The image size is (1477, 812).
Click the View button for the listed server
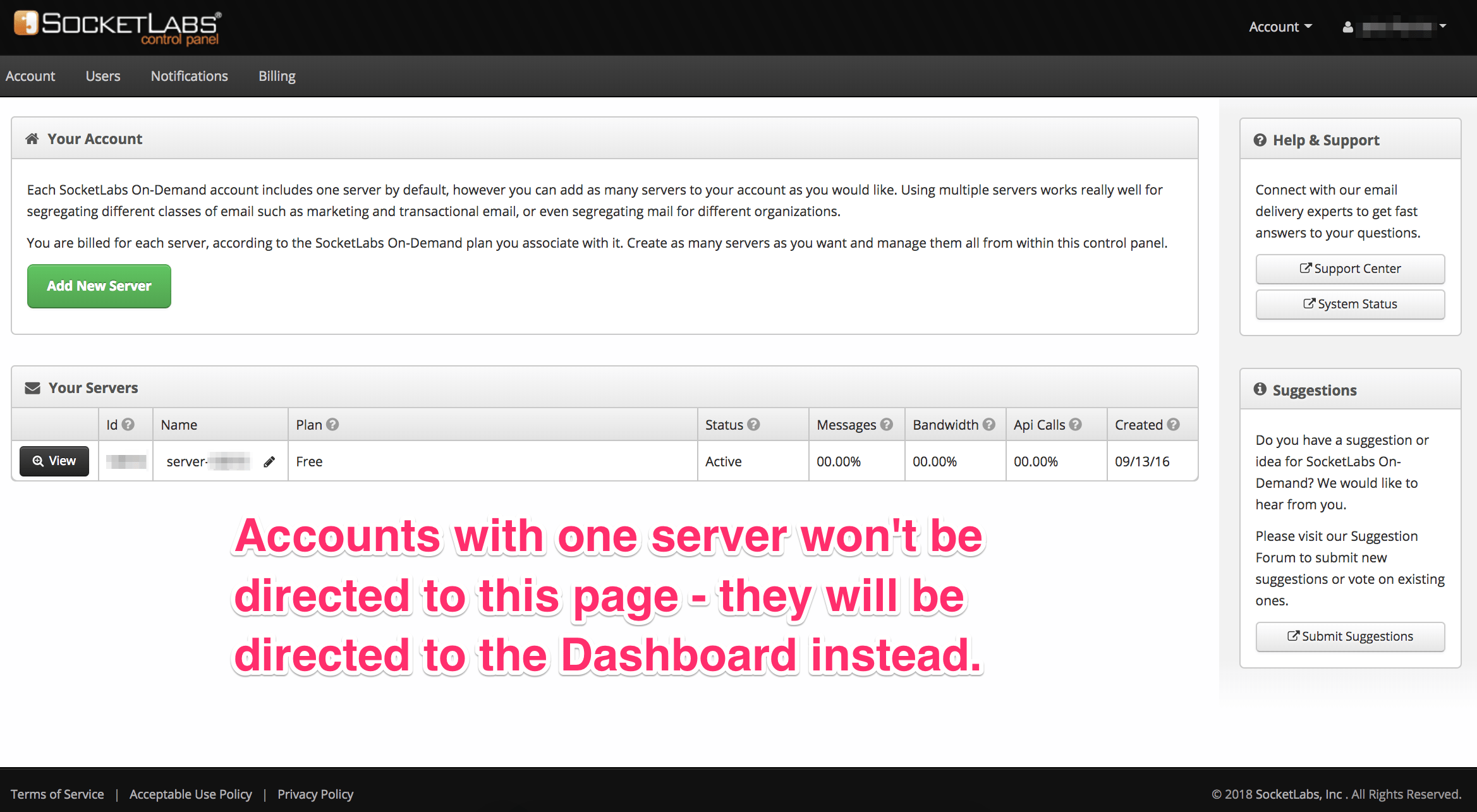[54, 461]
